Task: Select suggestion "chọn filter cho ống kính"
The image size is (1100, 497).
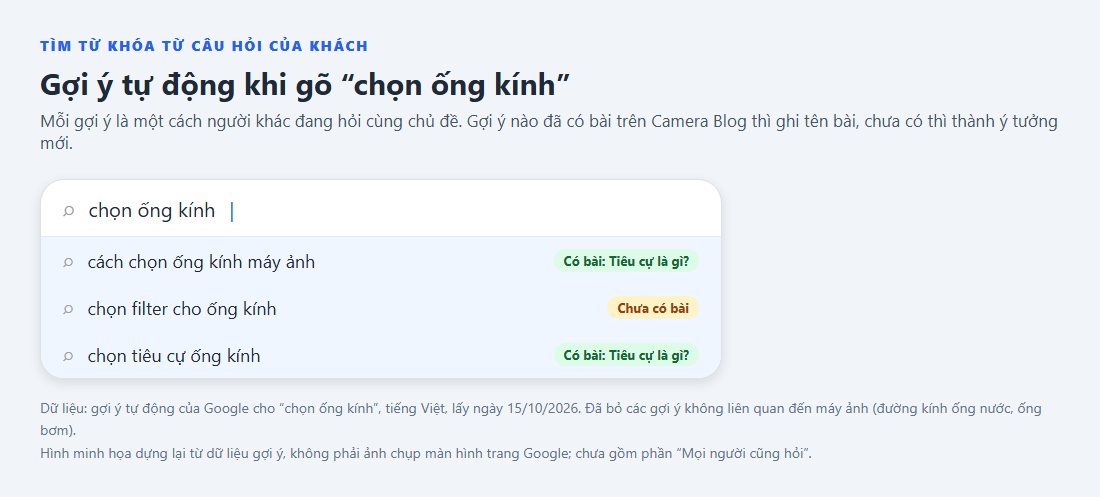Action: [381, 308]
